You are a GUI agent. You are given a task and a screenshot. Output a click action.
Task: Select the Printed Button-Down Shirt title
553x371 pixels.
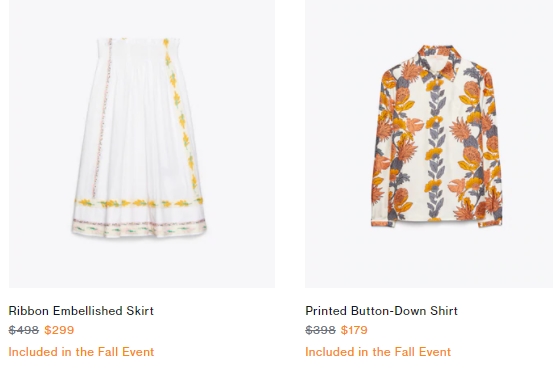(381, 311)
